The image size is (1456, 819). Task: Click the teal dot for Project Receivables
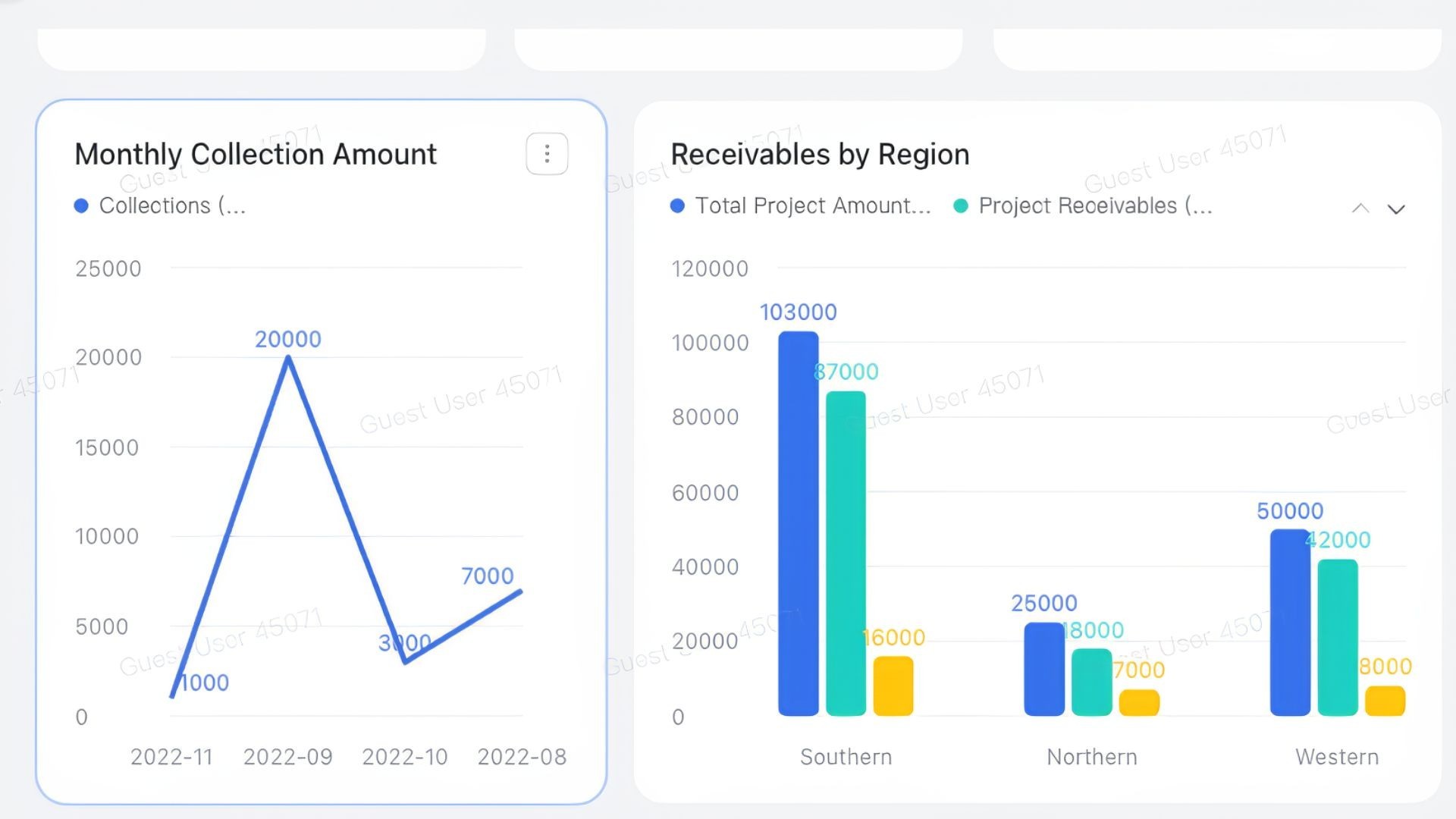[960, 206]
